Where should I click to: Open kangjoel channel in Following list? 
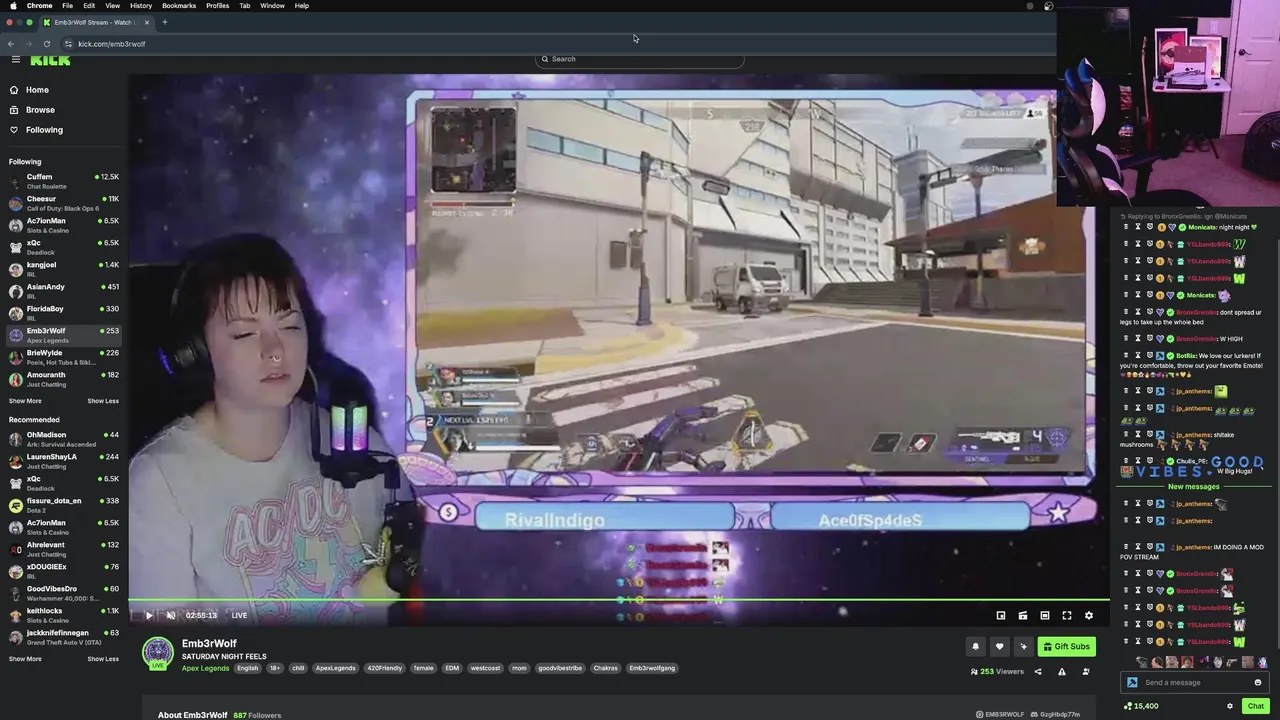tap(64, 269)
